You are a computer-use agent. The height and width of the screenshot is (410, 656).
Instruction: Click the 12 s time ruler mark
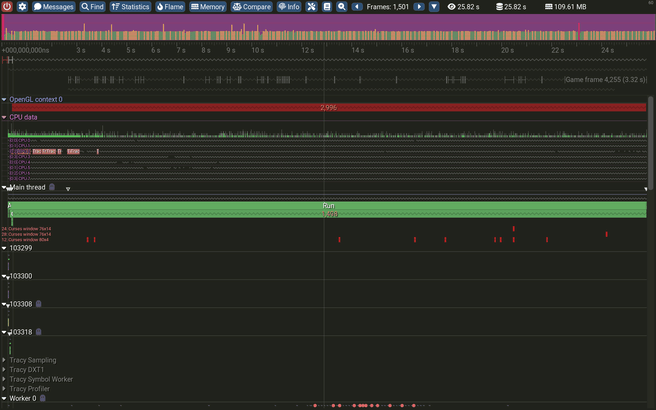[308, 50]
